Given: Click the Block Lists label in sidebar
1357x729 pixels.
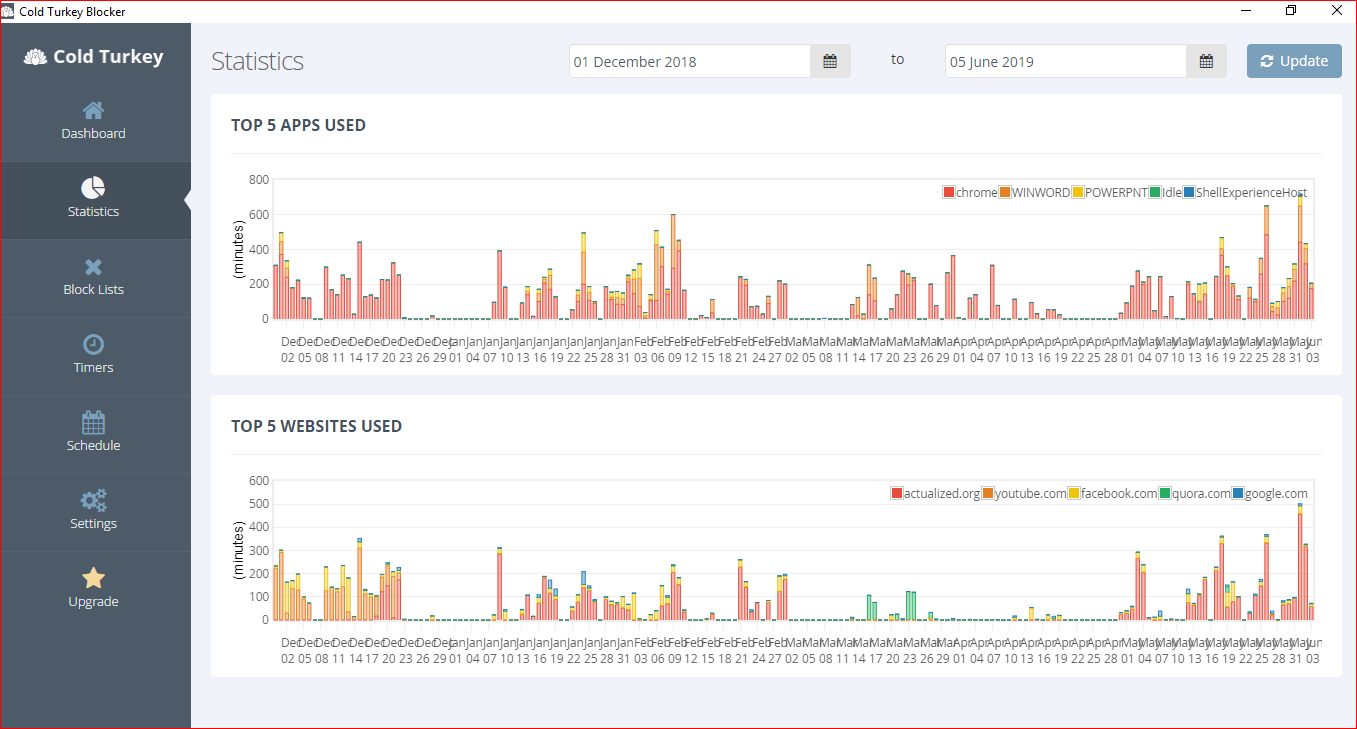Looking at the screenshot, I should [93, 290].
